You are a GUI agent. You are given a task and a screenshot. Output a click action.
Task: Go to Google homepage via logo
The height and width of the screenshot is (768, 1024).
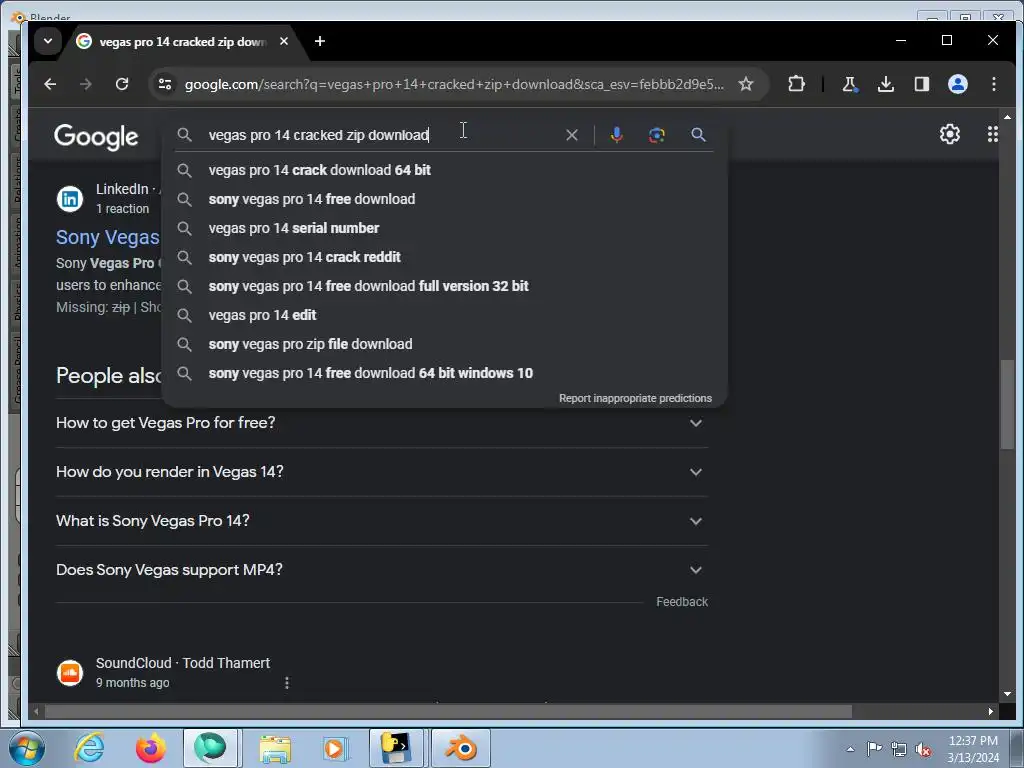click(x=96, y=136)
